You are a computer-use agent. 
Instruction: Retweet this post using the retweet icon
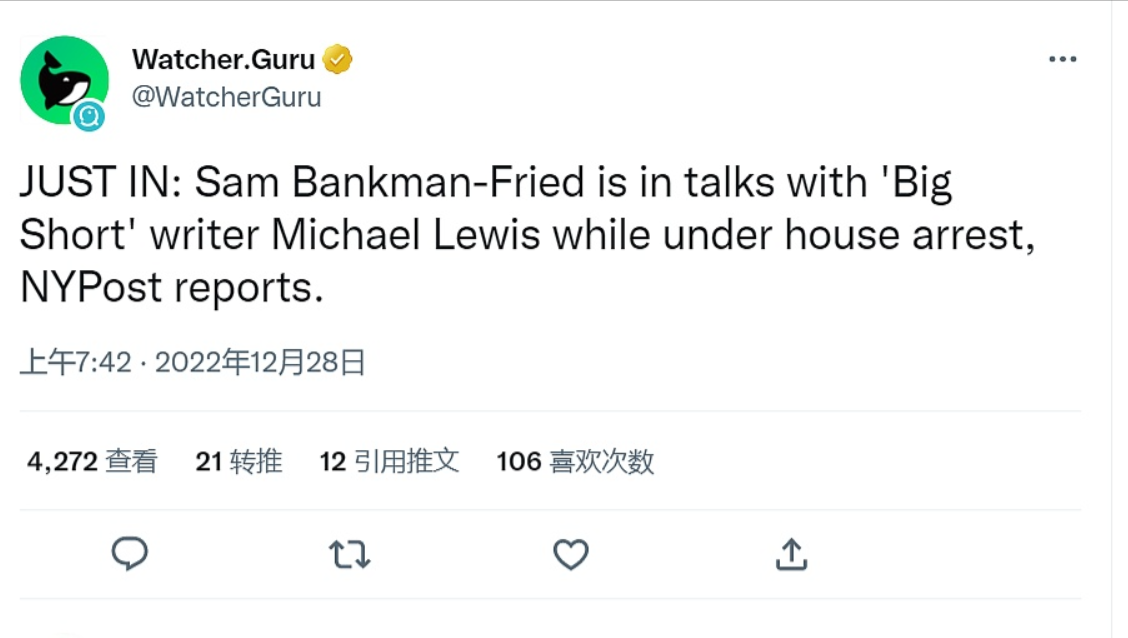350,553
